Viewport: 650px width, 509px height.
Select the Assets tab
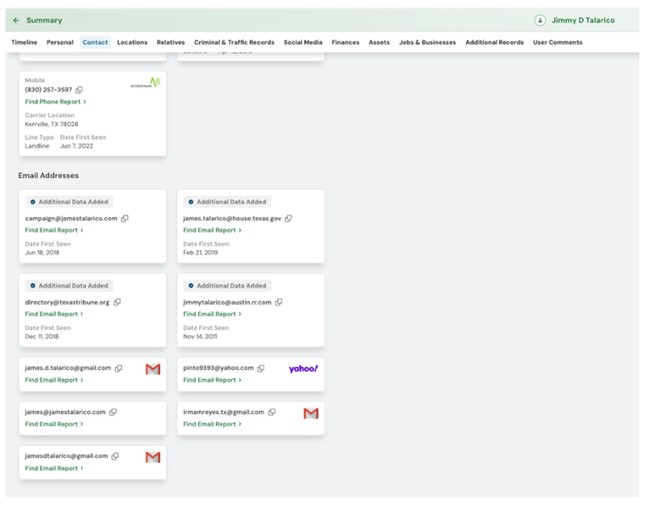click(x=379, y=42)
